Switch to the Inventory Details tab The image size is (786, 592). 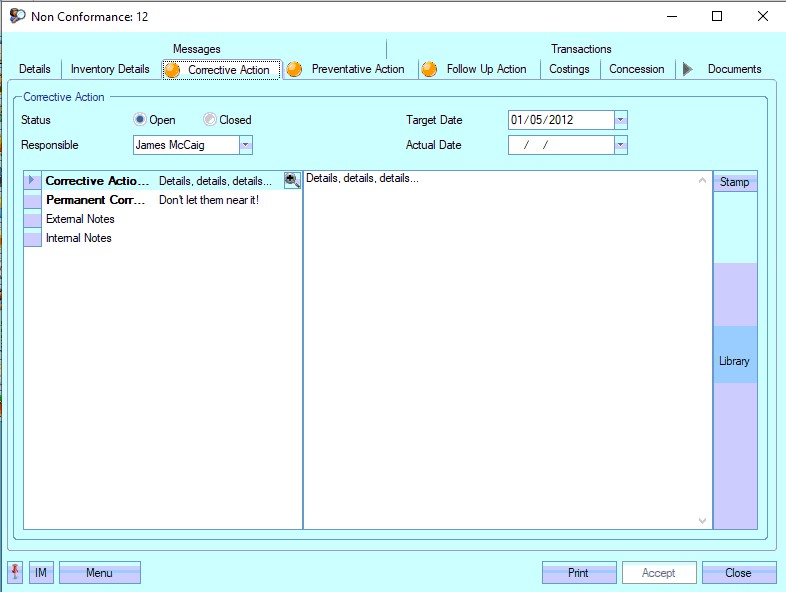[x=110, y=69]
